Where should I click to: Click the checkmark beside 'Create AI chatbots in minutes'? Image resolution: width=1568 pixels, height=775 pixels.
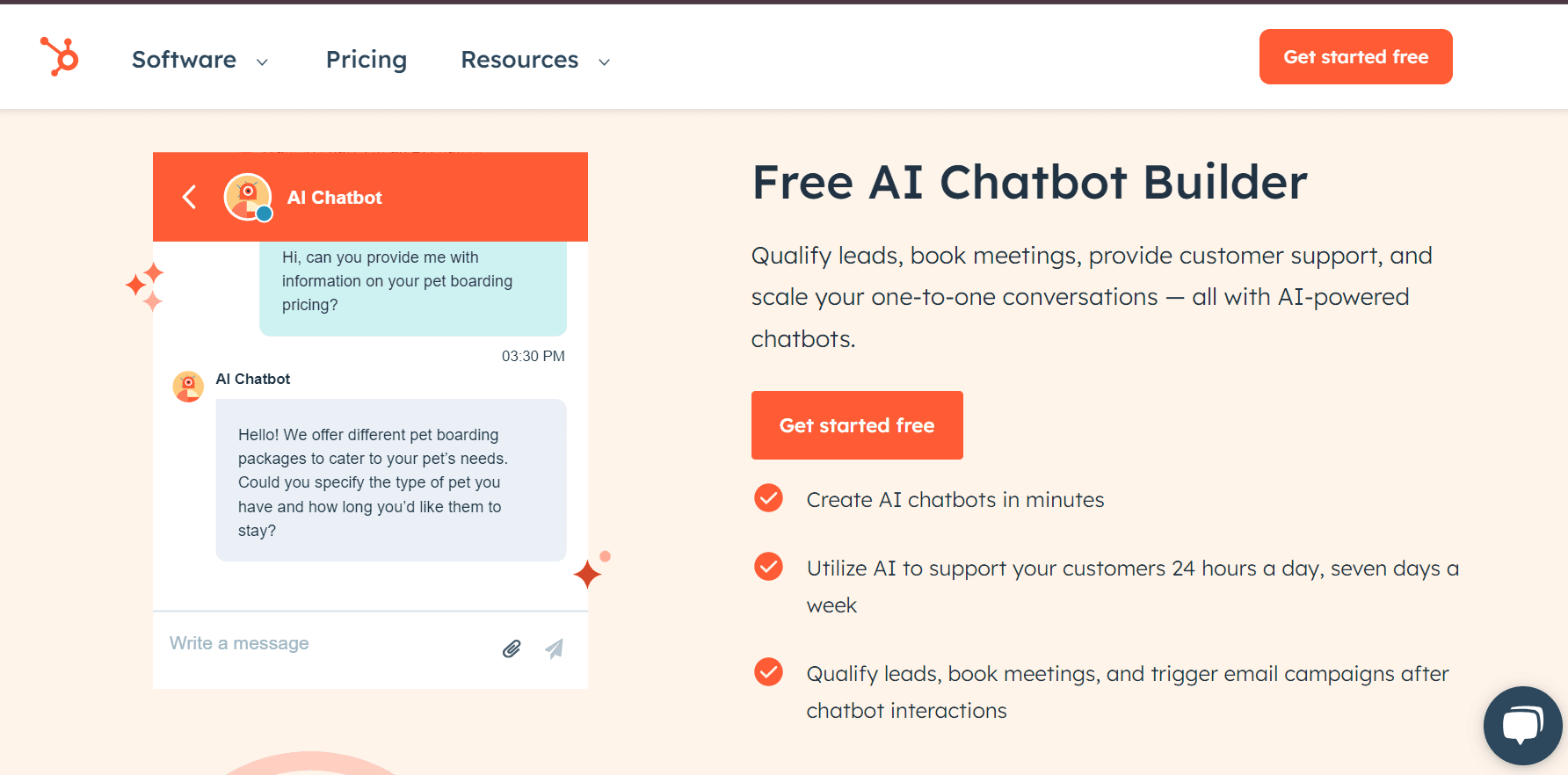768,497
